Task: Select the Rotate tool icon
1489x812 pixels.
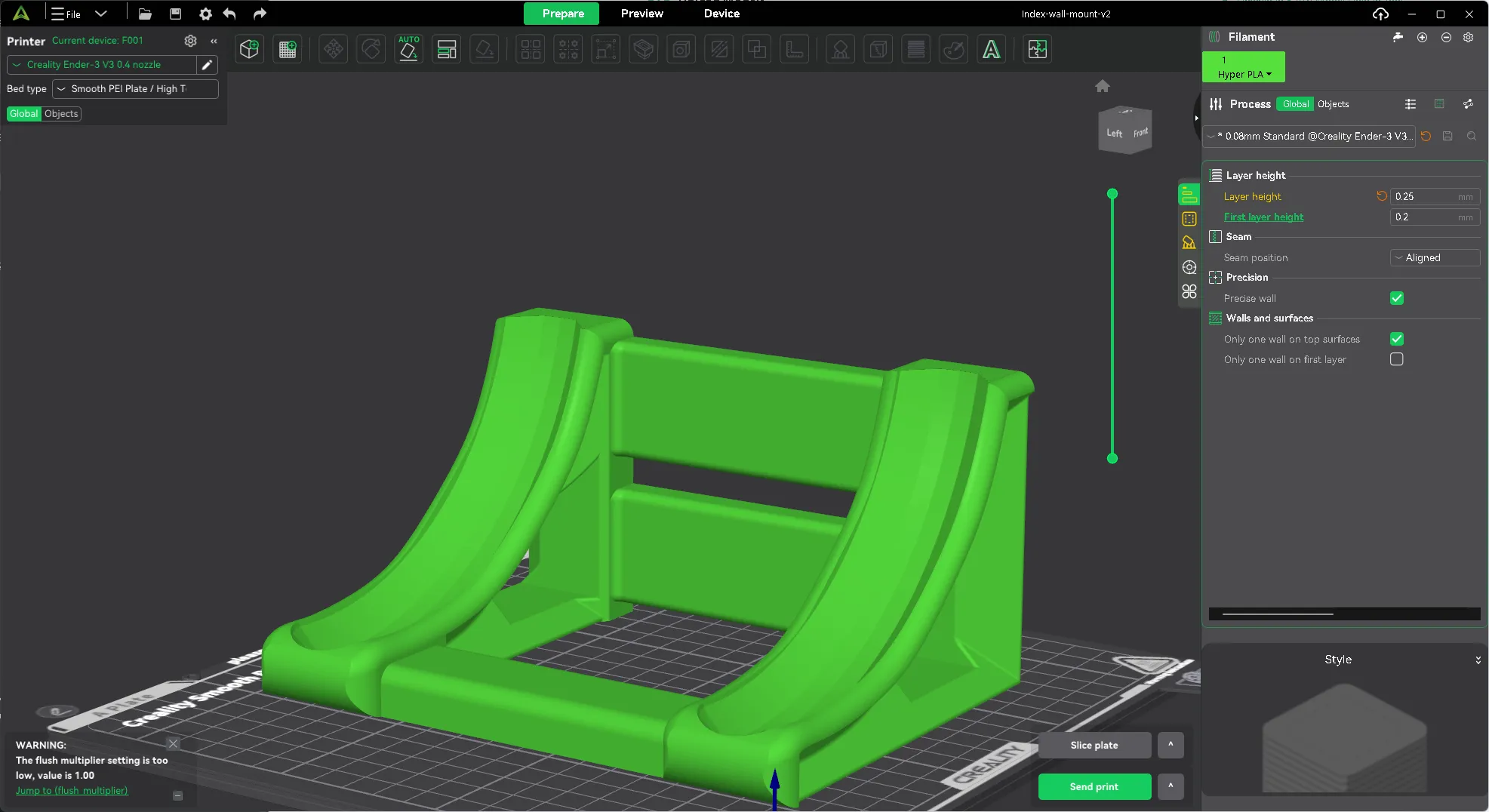Action: click(x=371, y=50)
